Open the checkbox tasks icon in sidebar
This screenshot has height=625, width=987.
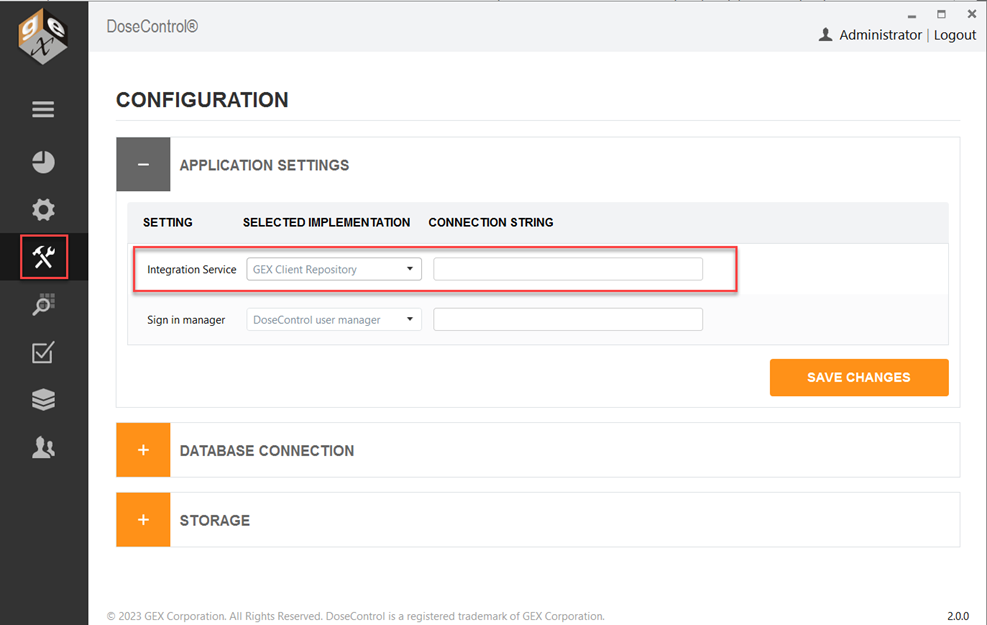[43, 352]
